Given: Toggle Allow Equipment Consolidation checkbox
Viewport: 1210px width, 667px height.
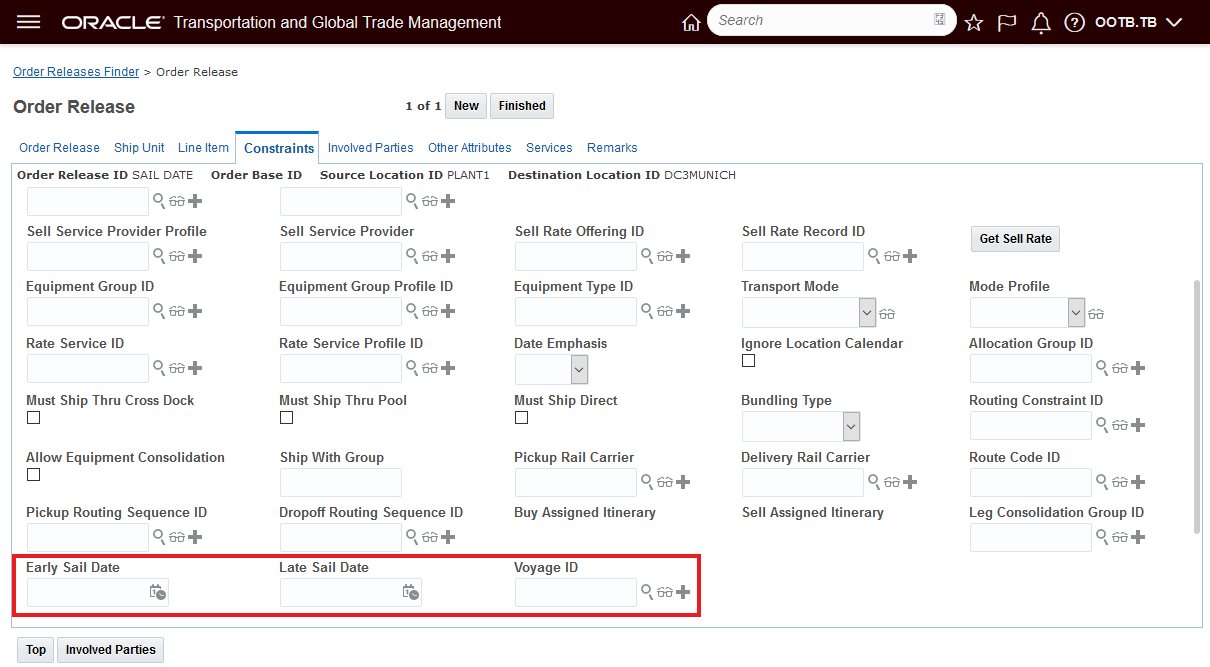Looking at the screenshot, I should [33, 475].
